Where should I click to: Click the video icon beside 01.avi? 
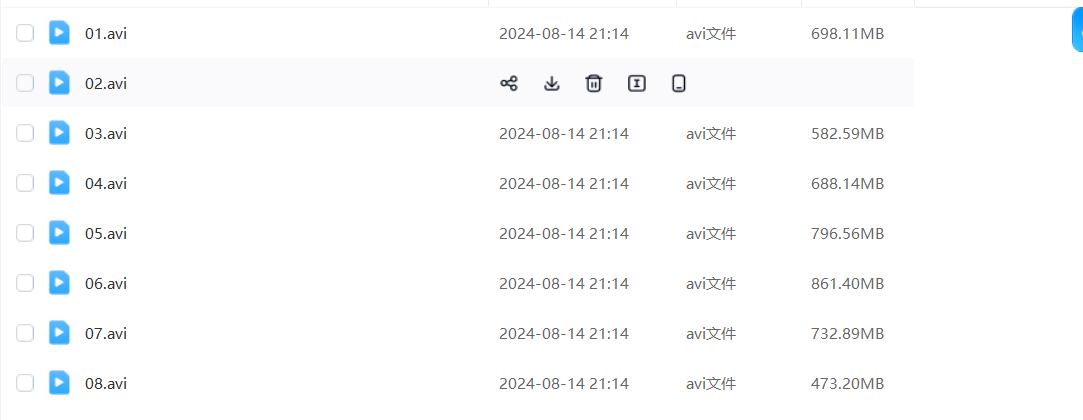(x=60, y=33)
